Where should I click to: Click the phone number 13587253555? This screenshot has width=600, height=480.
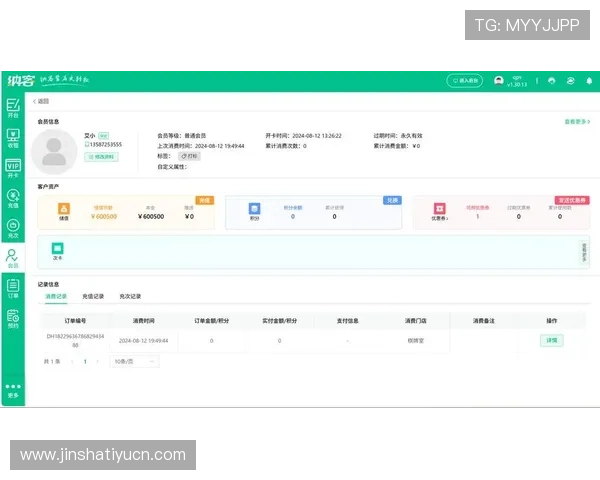[106, 144]
